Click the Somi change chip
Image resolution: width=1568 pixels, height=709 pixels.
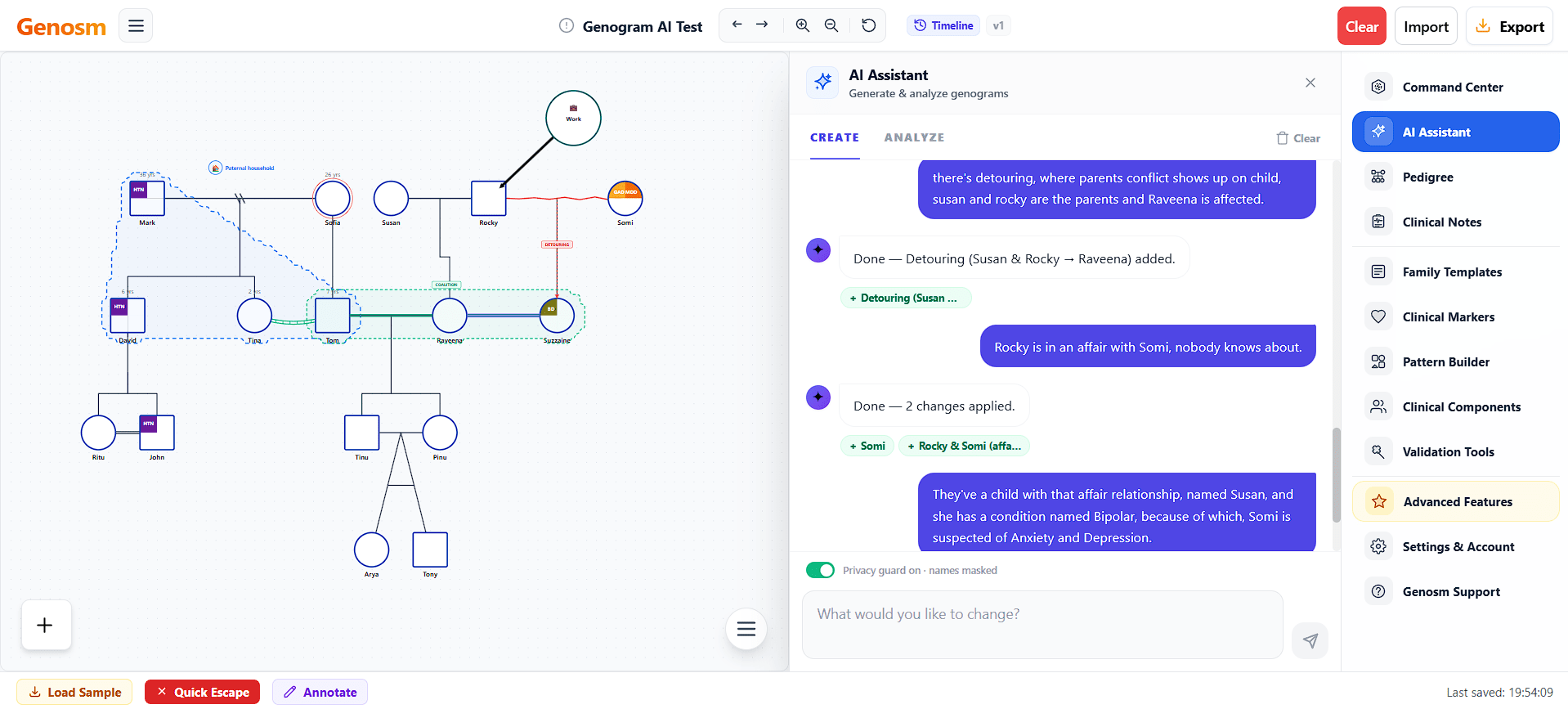(867, 446)
